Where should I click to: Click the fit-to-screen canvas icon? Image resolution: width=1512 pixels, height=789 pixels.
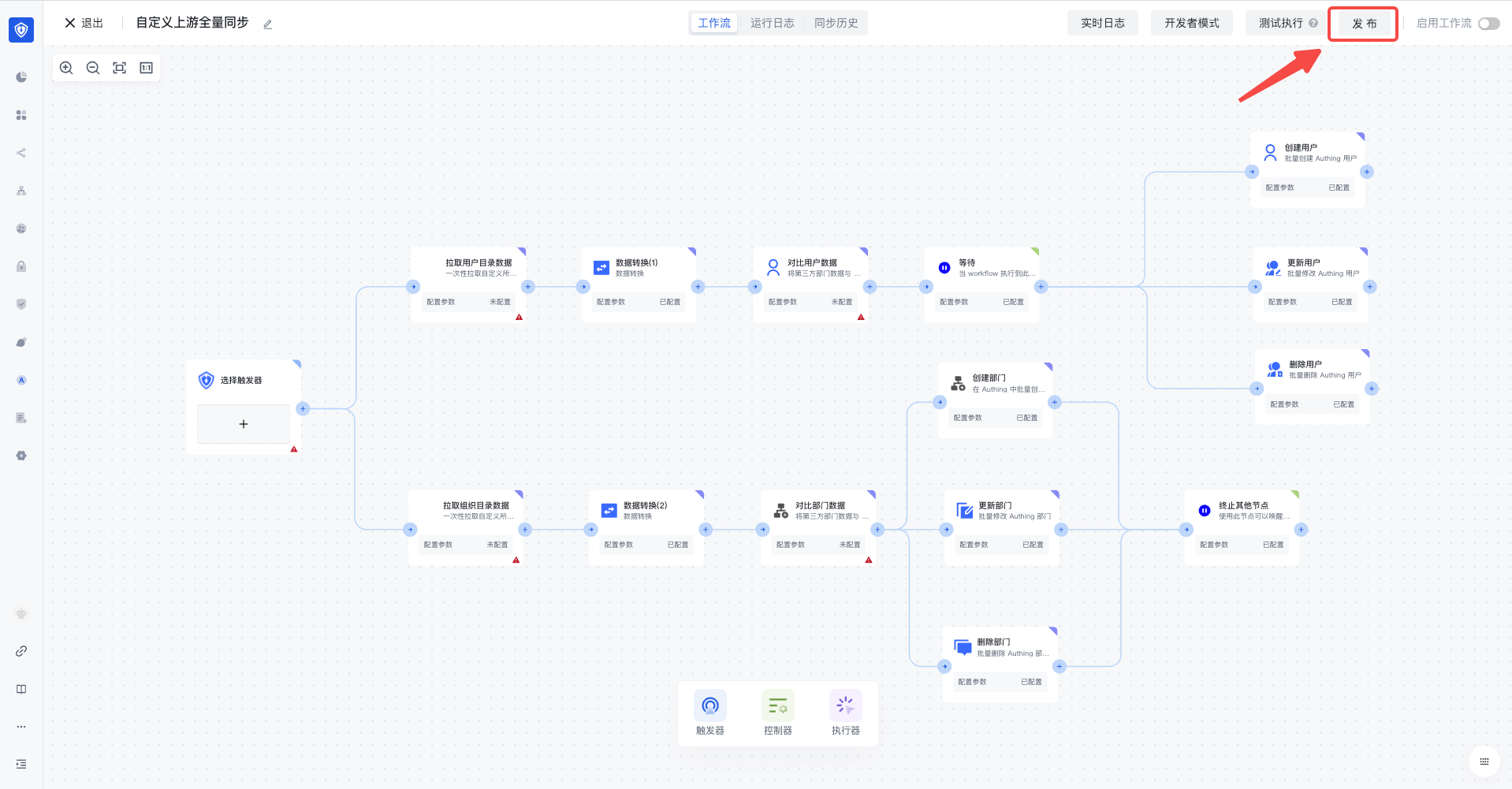pyautogui.click(x=120, y=68)
